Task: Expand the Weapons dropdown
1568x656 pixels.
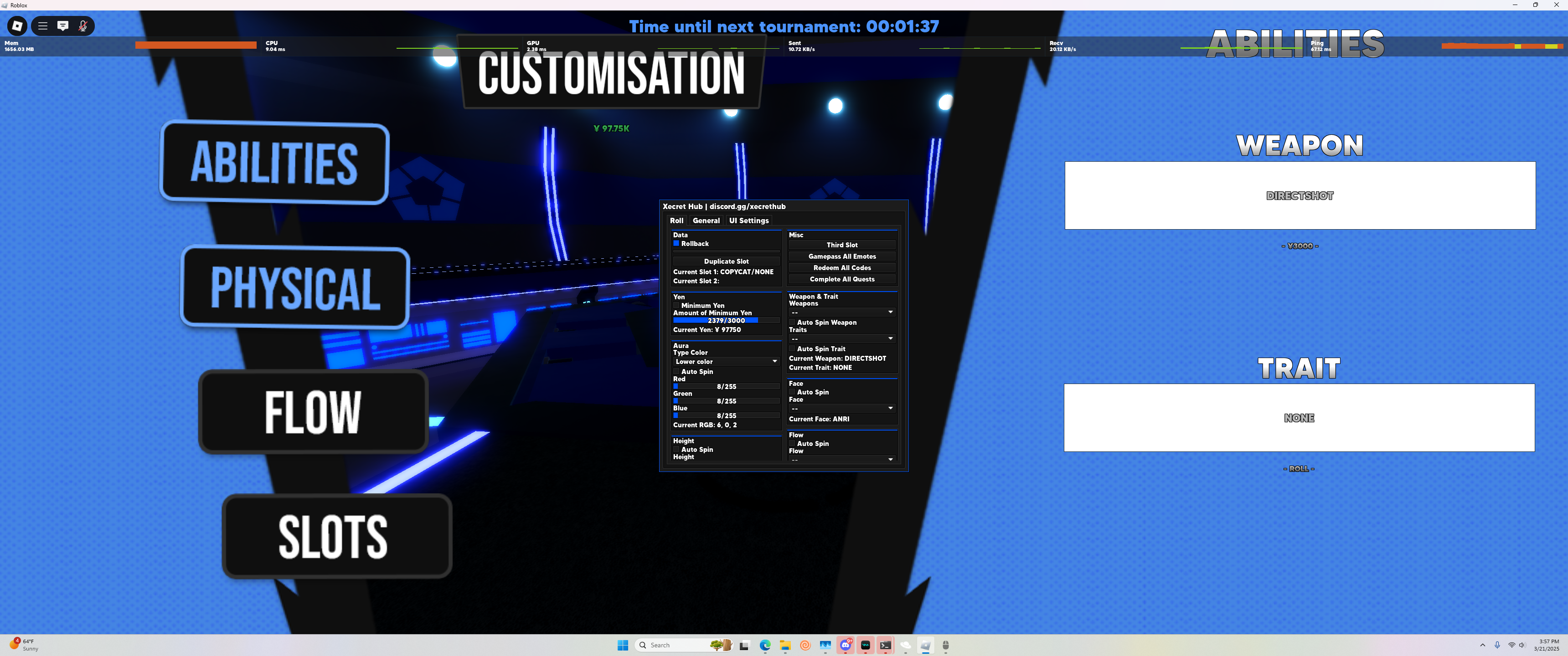Action: point(841,312)
